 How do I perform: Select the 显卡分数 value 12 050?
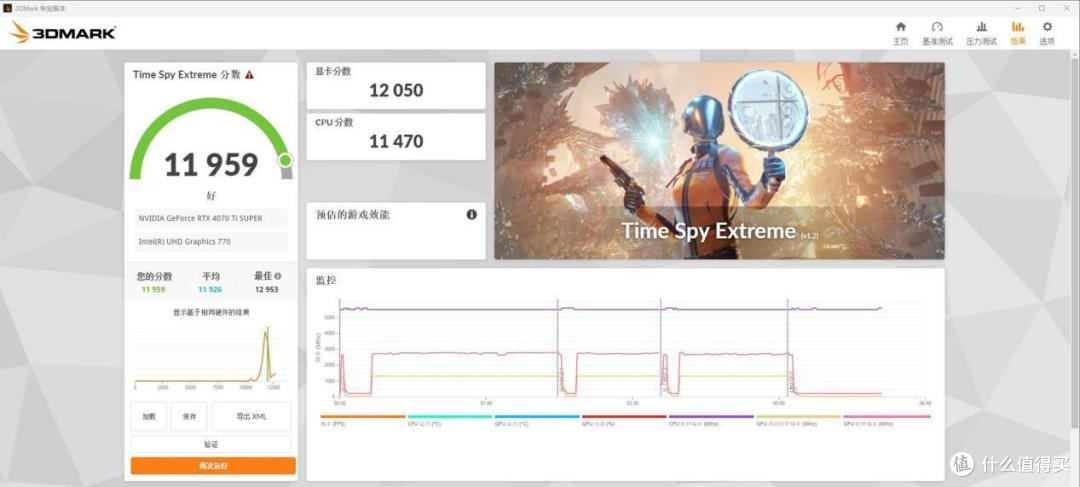point(396,90)
